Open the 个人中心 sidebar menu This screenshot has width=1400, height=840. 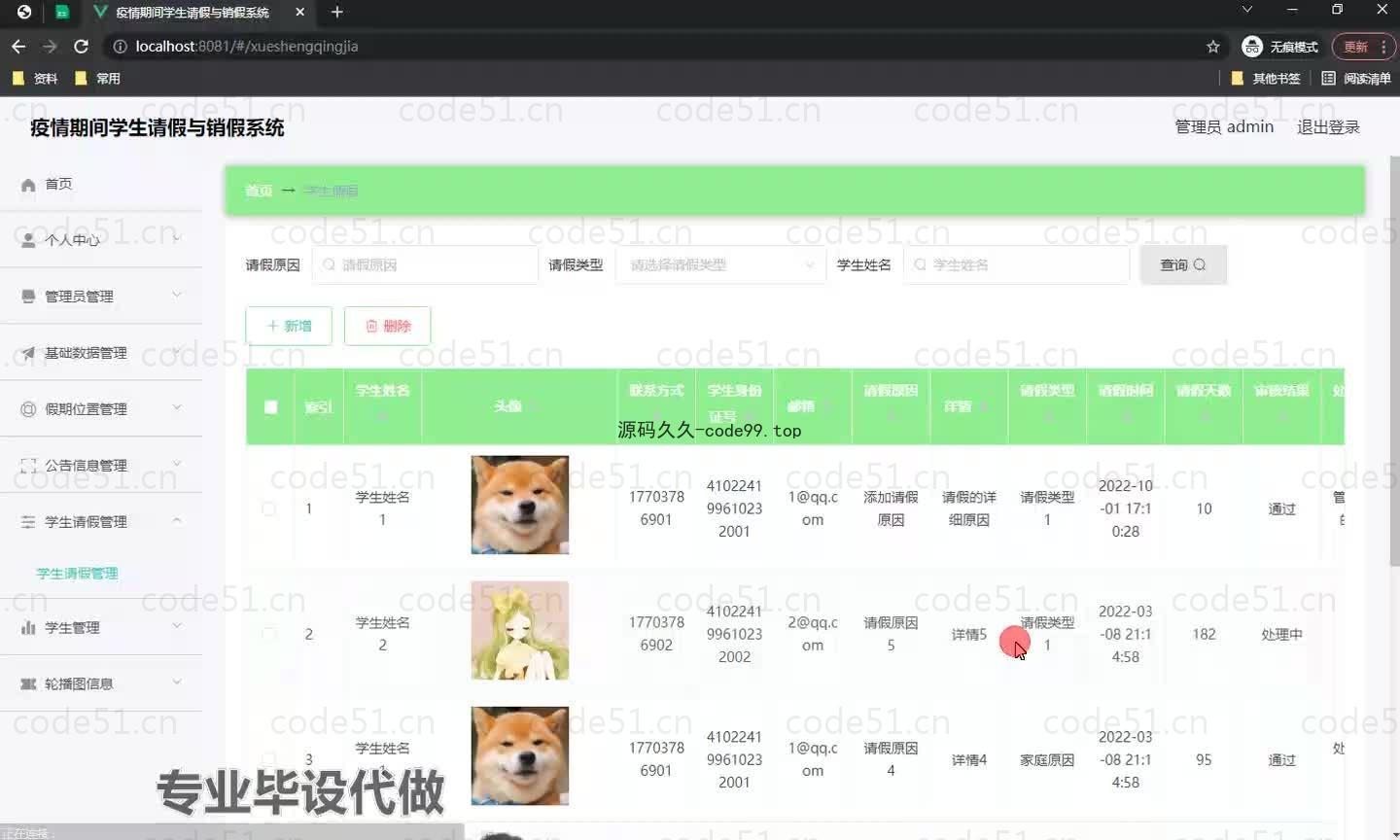[101, 240]
